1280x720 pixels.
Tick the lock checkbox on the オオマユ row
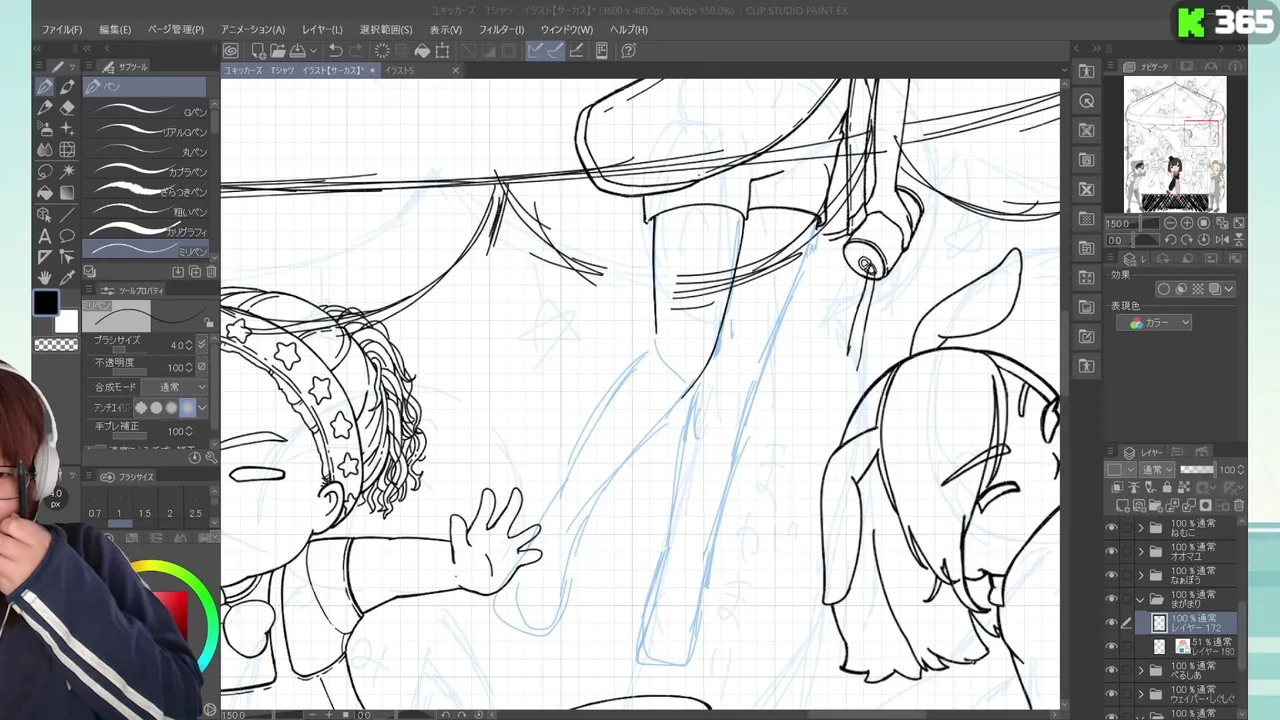tap(1127, 551)
